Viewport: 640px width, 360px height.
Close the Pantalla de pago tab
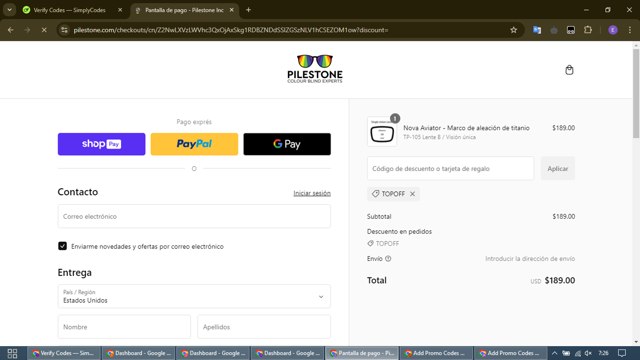(x=231, y=10)
